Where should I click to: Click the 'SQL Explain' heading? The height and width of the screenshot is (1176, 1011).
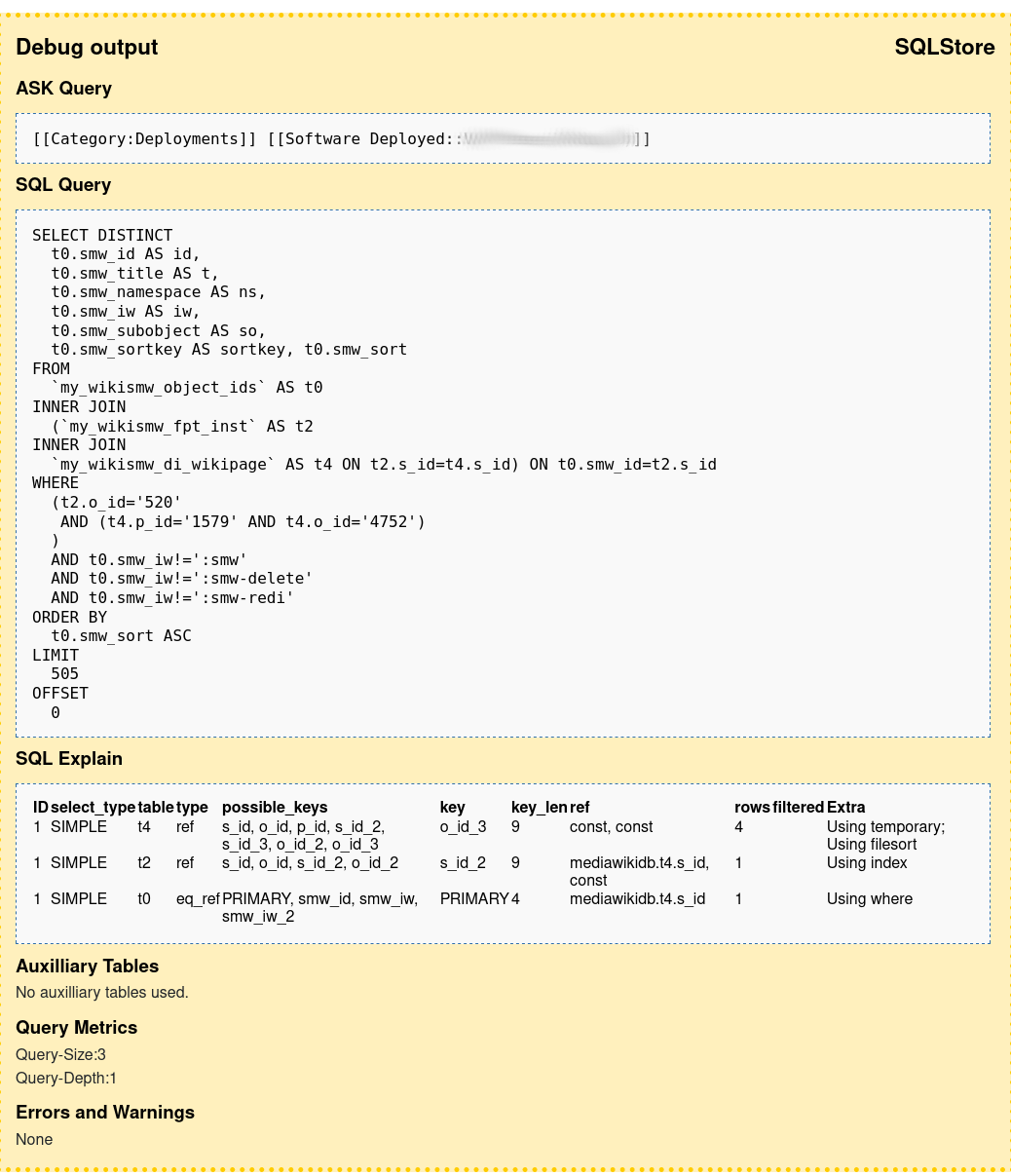[x=69, y=759]
